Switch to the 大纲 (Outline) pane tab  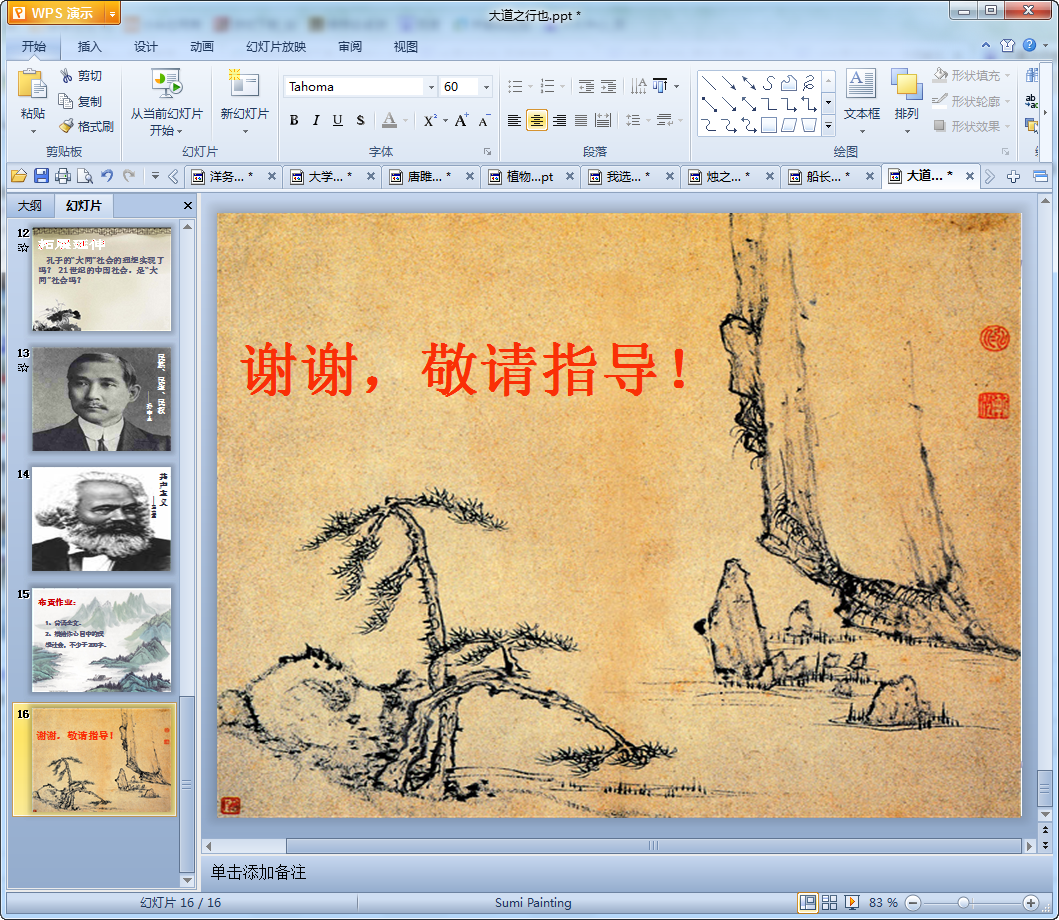pos(30,205)
